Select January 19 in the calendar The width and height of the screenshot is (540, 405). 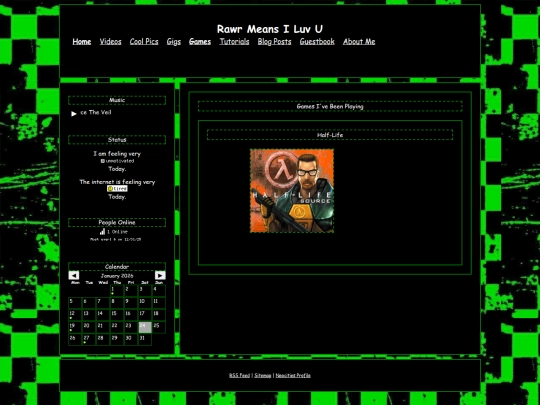(75, 327)
